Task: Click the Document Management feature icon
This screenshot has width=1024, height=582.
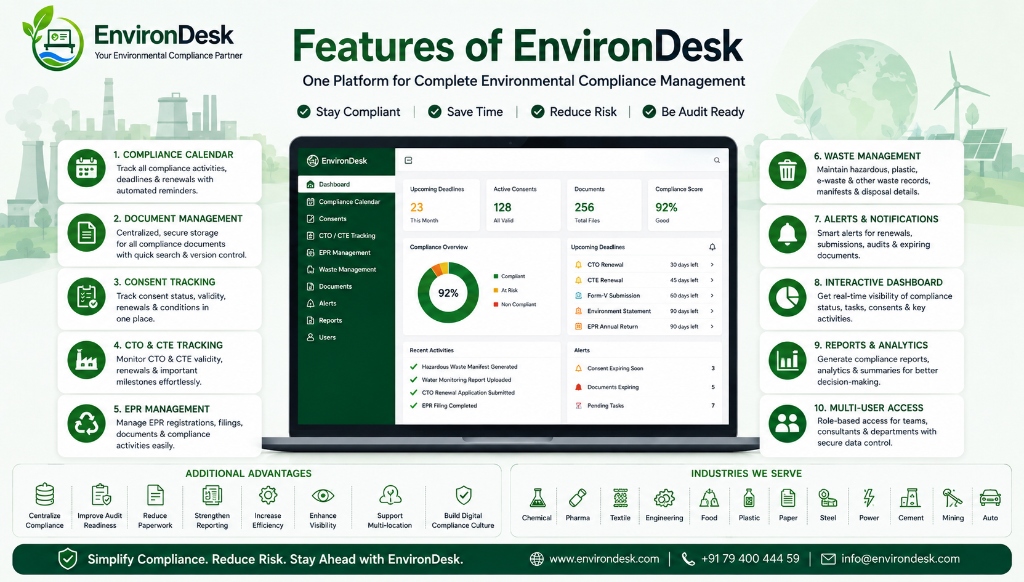Action: 86,233
